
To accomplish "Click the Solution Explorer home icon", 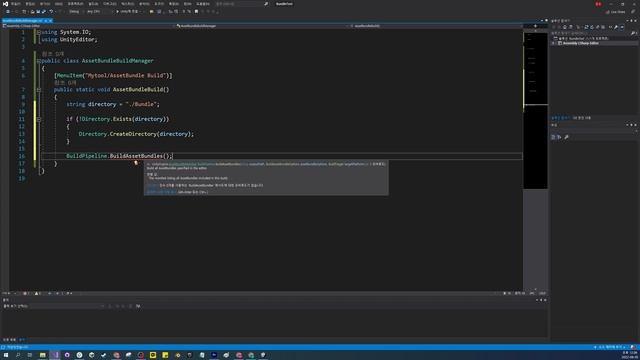I will [565, 27].
